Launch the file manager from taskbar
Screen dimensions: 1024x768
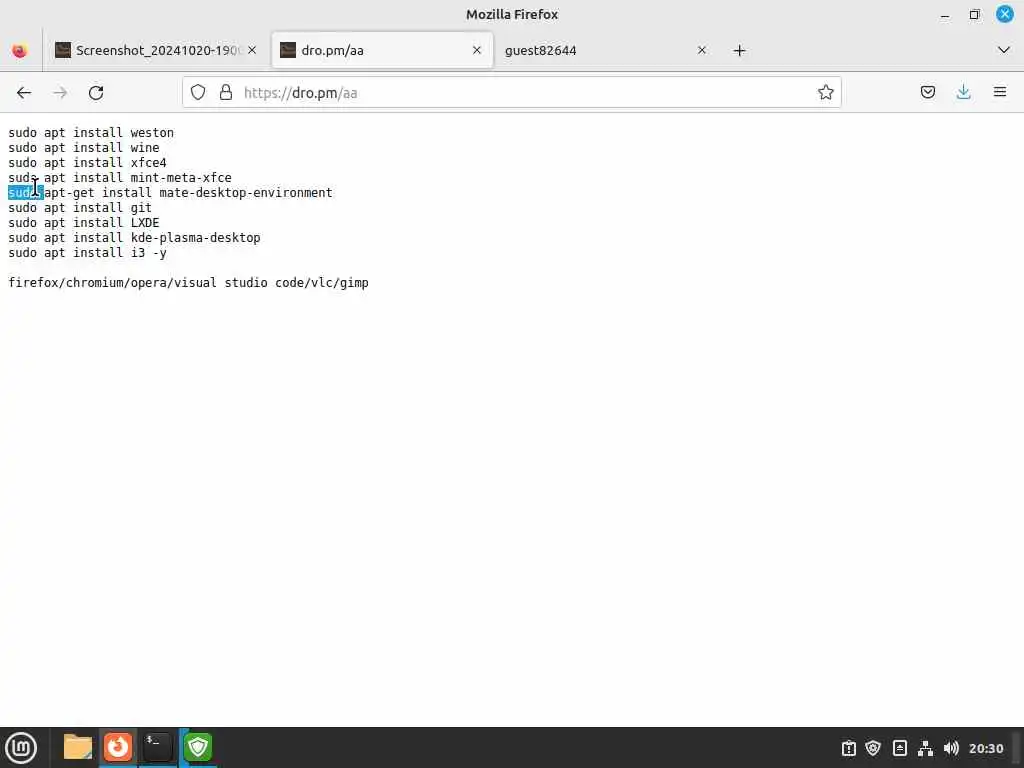78,747
